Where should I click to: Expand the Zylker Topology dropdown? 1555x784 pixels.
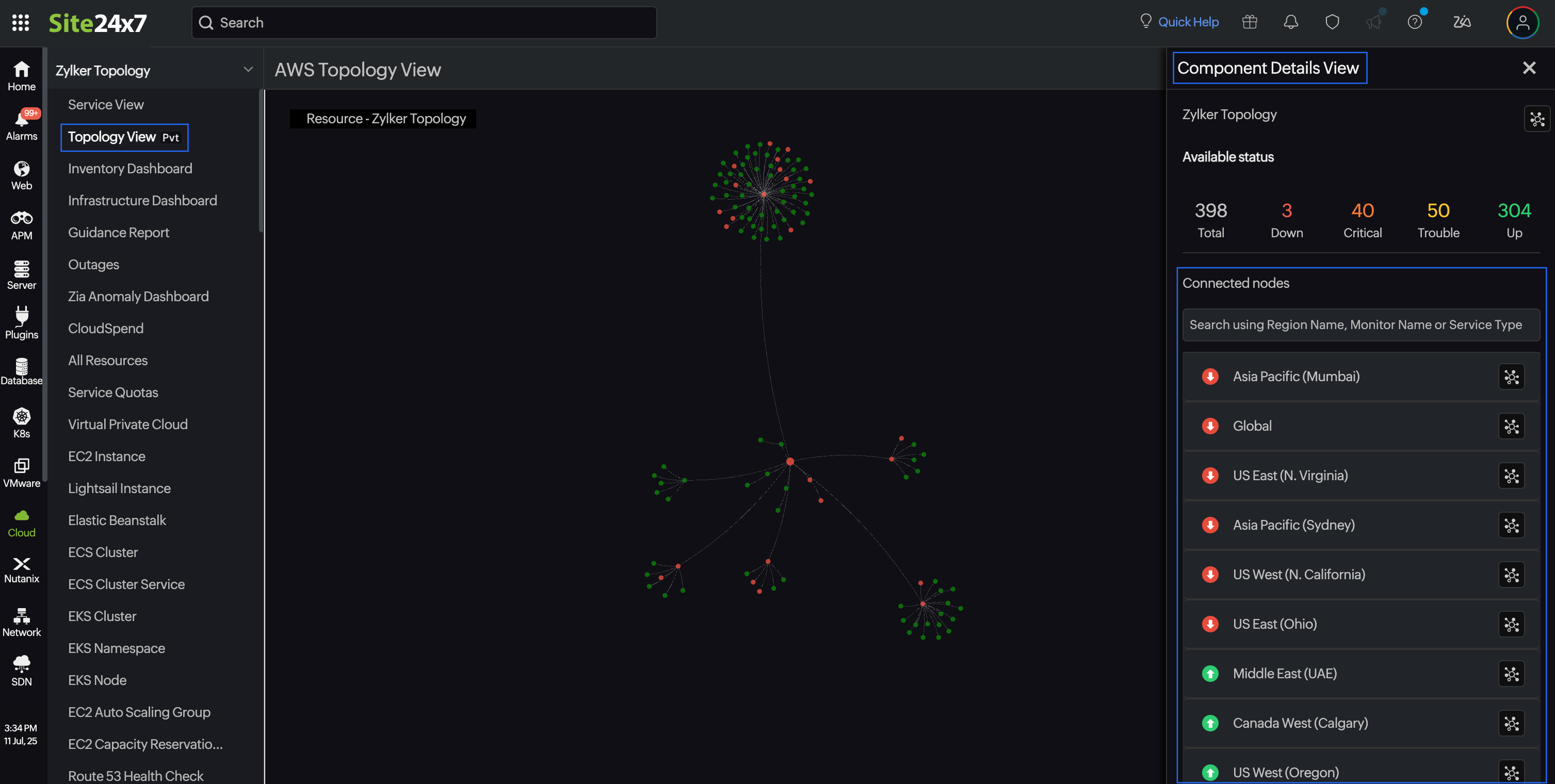coord(248,70)
